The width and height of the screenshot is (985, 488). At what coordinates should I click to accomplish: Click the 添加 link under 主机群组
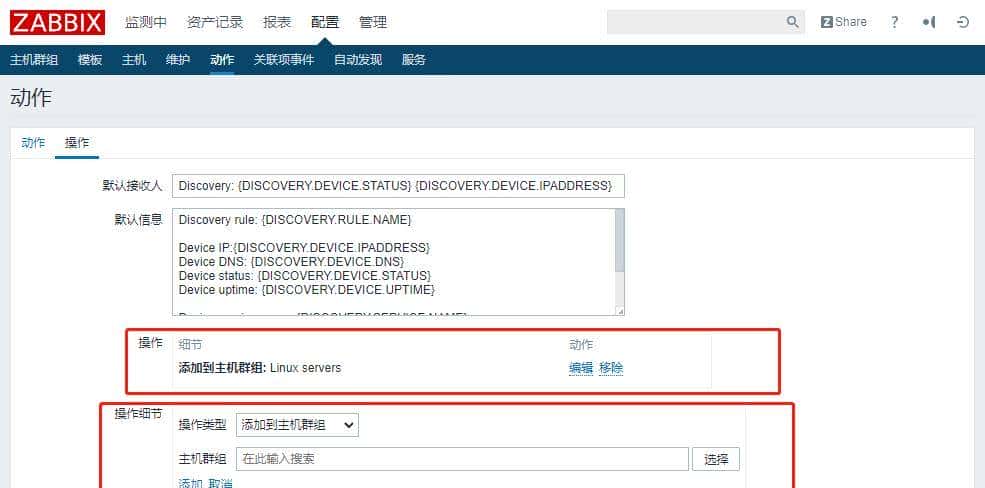[190, 484]
